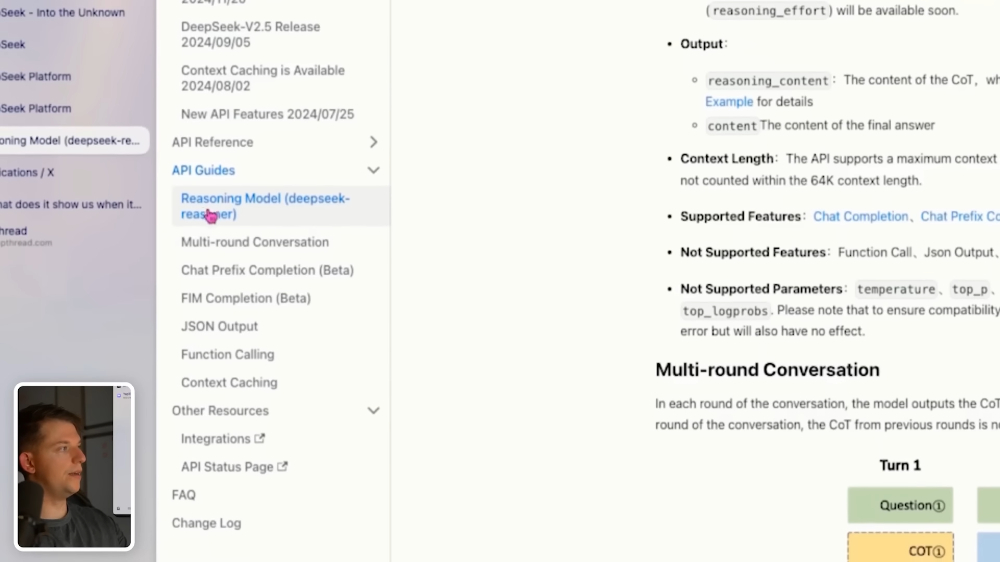The height and width of the screenshot is (562, 1000).
Task: Open the FAQ page
Action: coord(184,494)
